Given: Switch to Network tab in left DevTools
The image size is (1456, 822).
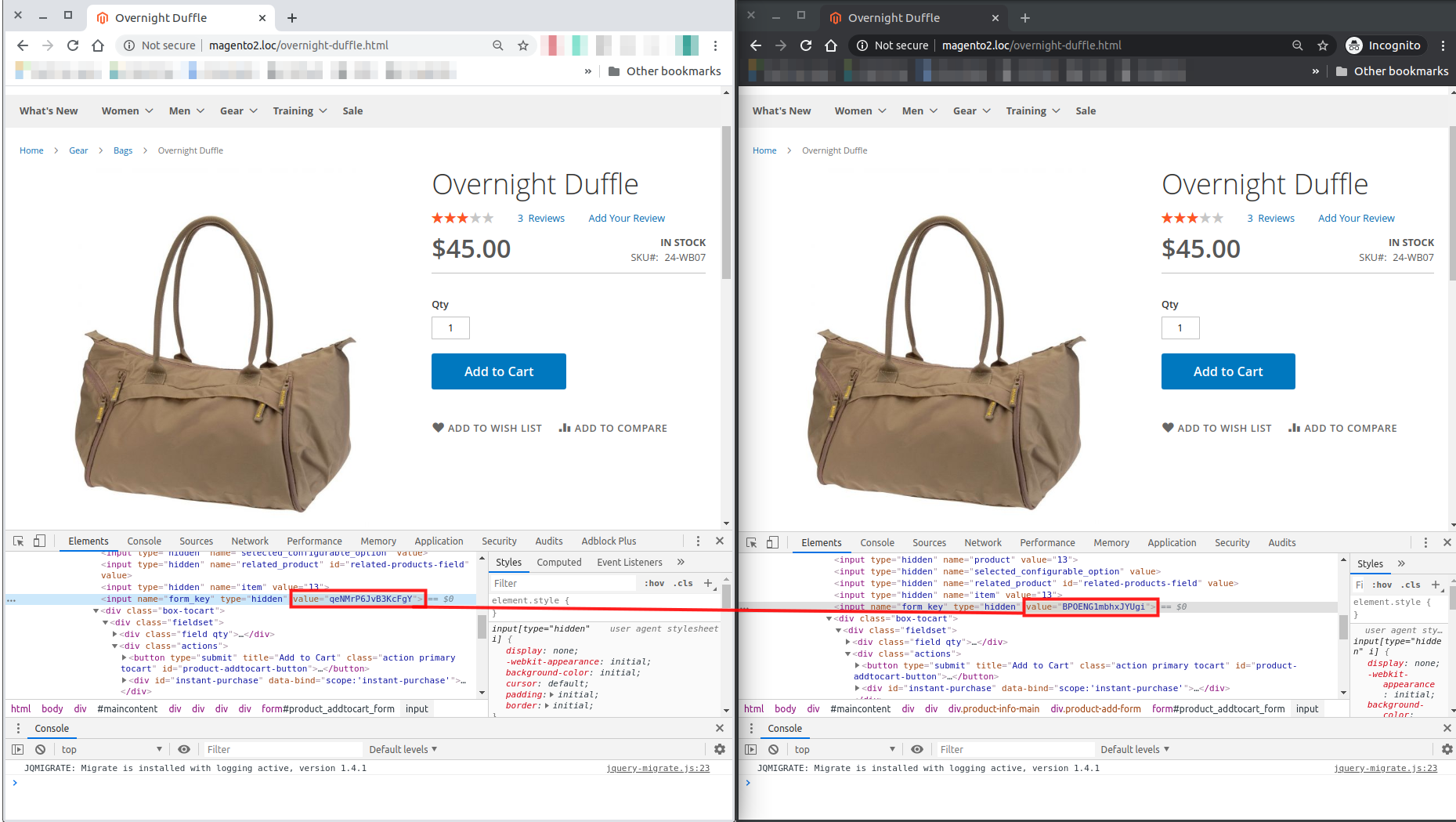Looking at the screenshot, I should click(250, 541).
